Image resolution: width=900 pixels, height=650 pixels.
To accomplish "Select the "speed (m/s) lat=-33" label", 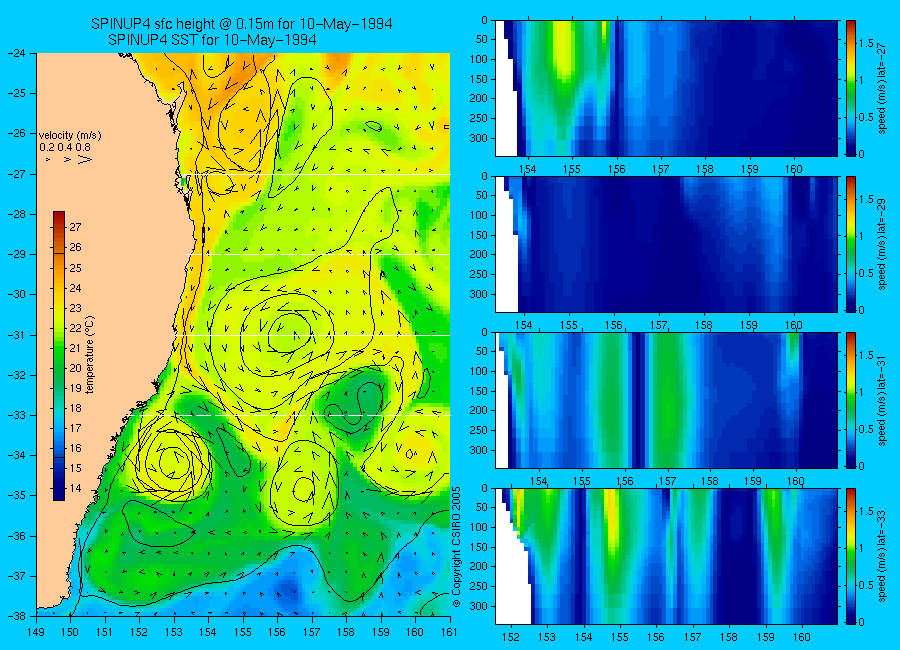I will [x=883, y=556].
